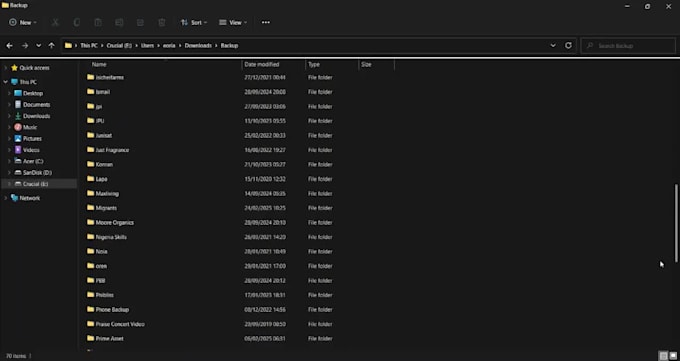This screenshot has height=361, width=680.
Task: Select Network in the navigation pane
Action: click(29, 198)
